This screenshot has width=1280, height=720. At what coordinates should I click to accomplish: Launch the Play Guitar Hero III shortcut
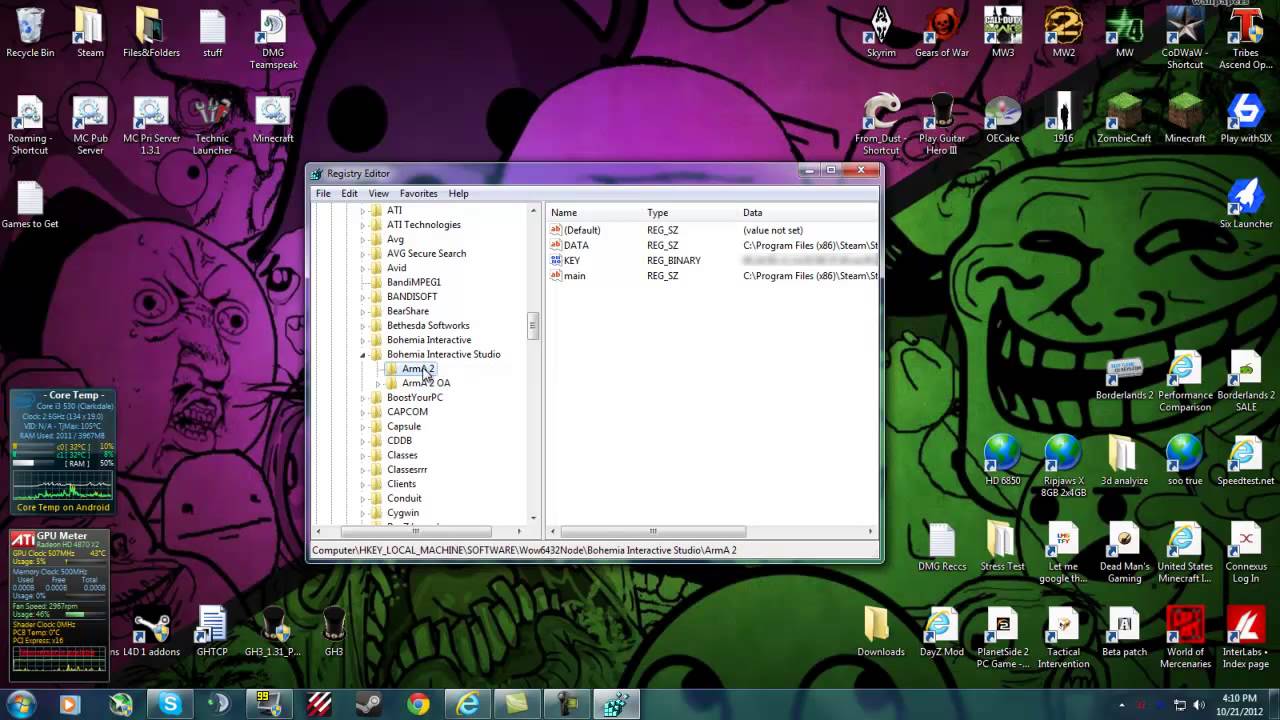click(x=942, y=126)
